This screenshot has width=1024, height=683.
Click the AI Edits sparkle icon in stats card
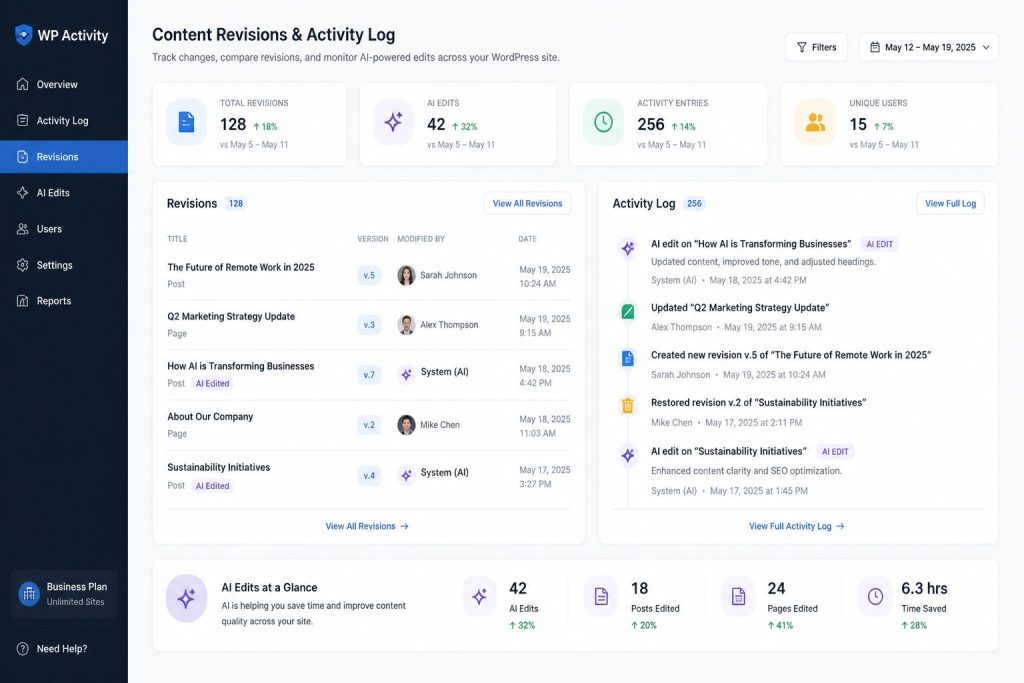tap(393, 122)
